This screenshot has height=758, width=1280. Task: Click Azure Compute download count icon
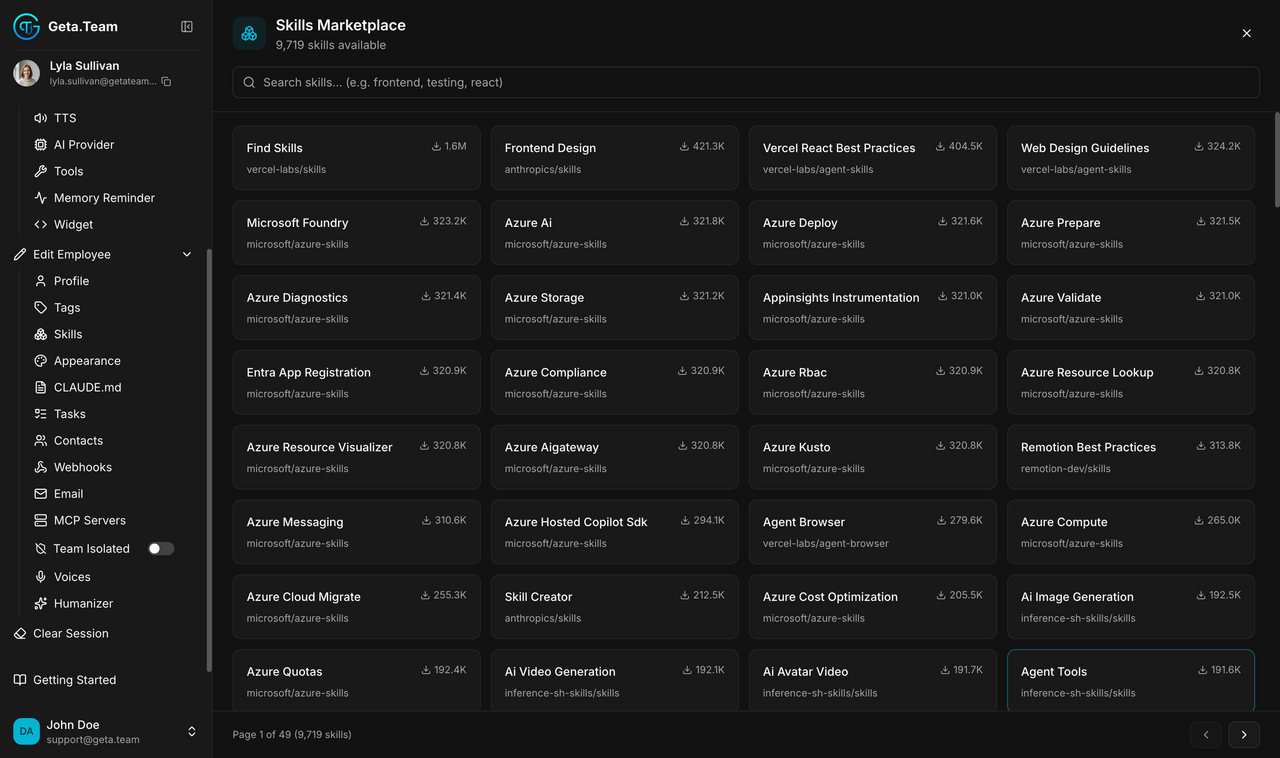tap(1199, 520)
